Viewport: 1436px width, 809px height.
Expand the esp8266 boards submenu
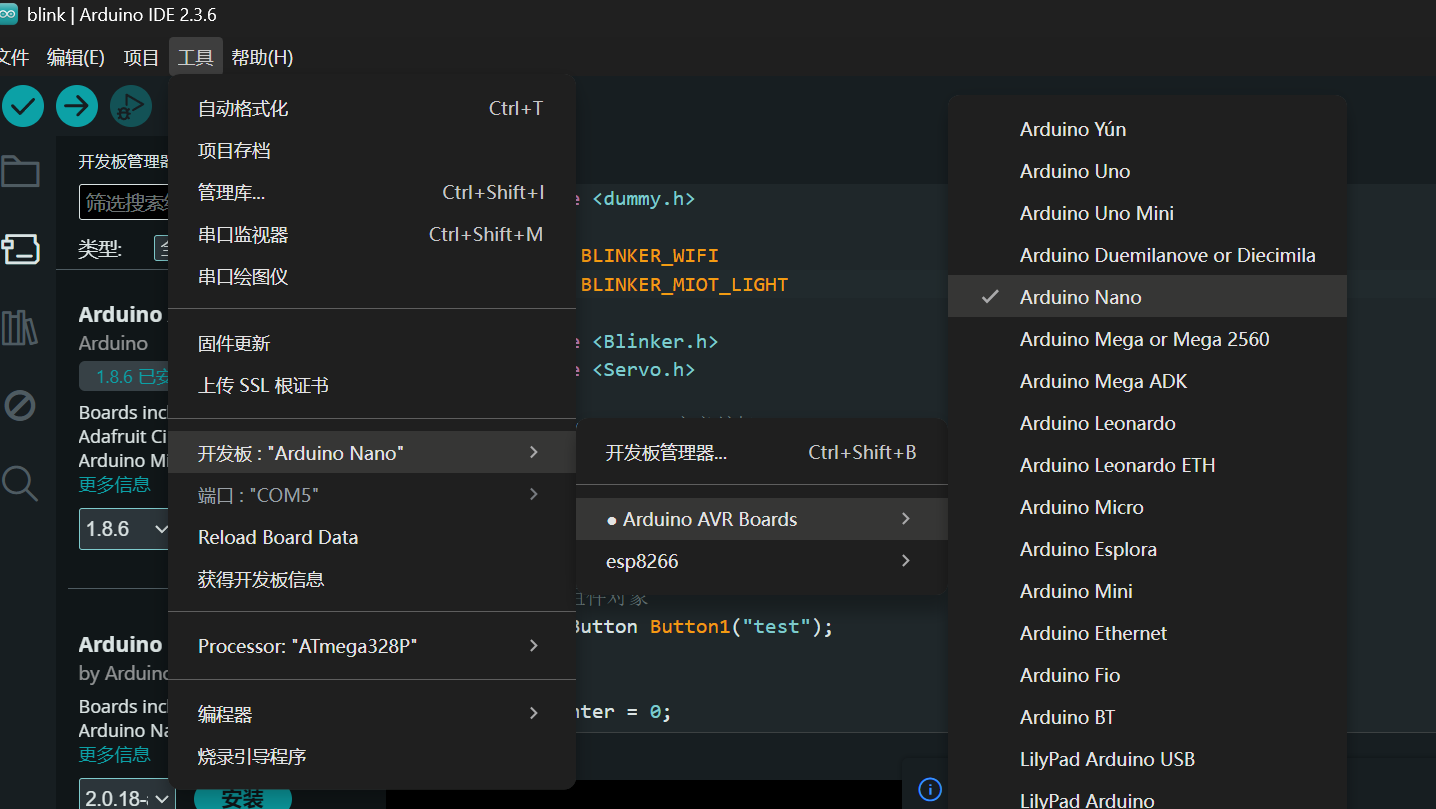tap(761, 561)
